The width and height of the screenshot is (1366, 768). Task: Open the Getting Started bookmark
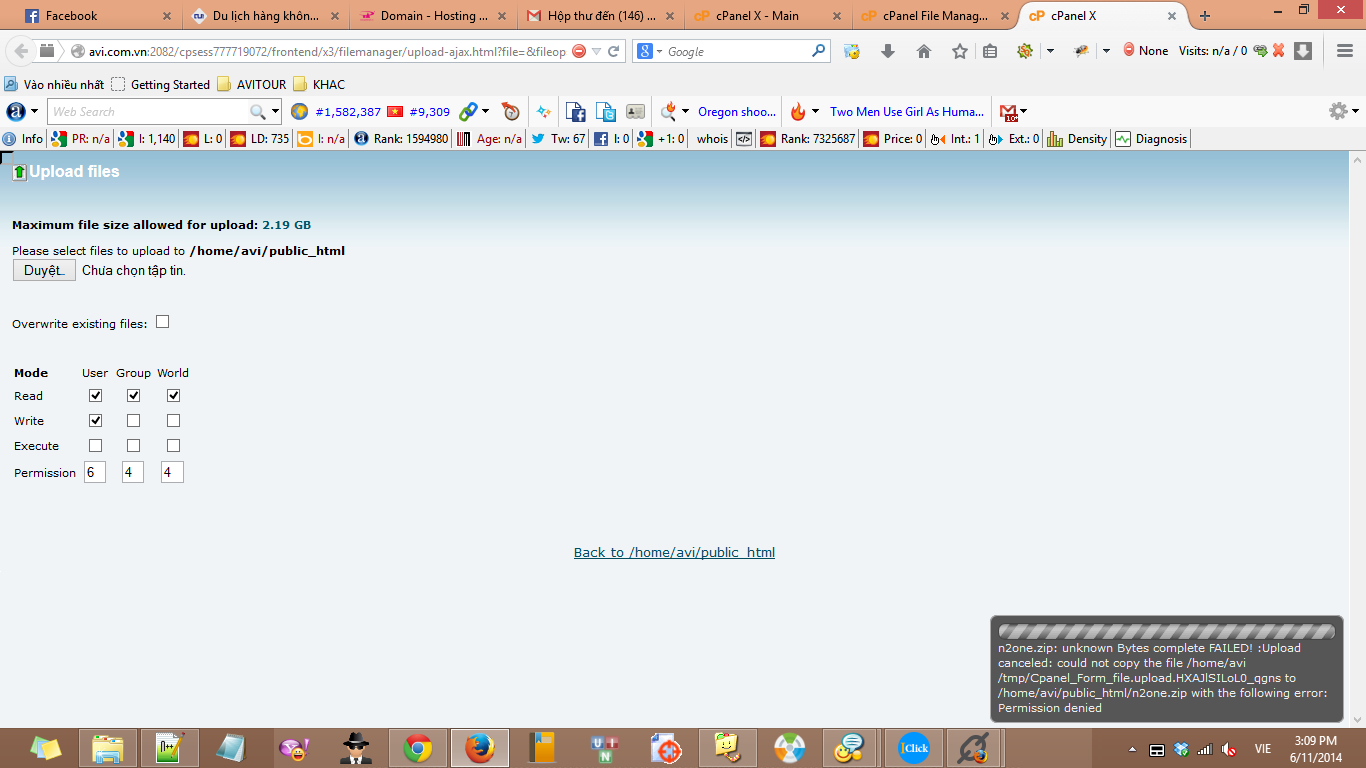tap(160, 84)
